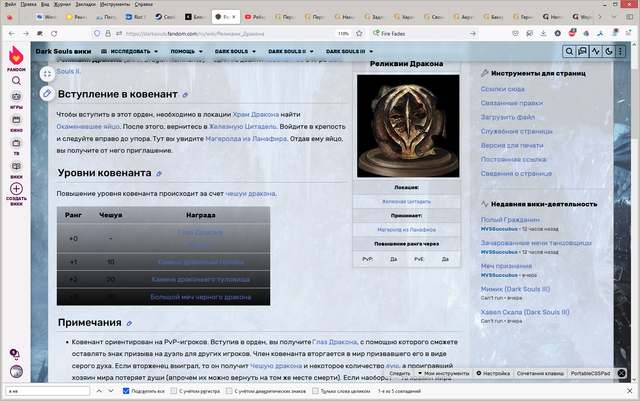640x401 pixels.
Task: Edit the Вступление в ковенант section
Action: (x=185, y=95)
